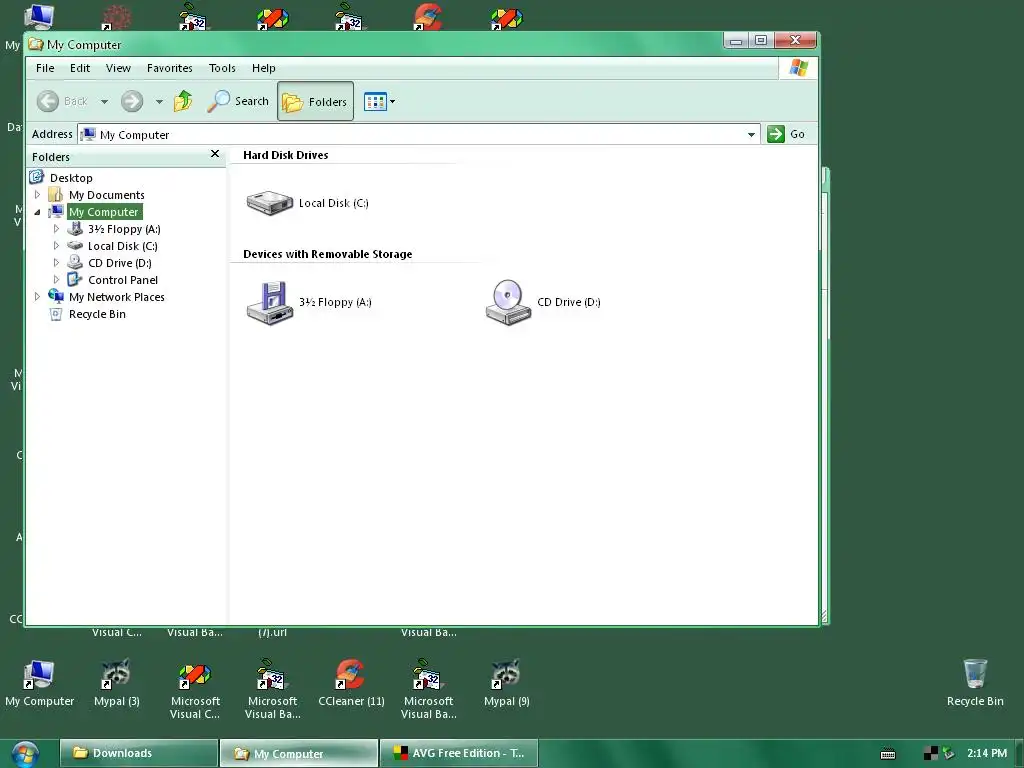The width and height of the screenshot is (1024, 768).
Task: Open the Edit menu
Action: 80,68
